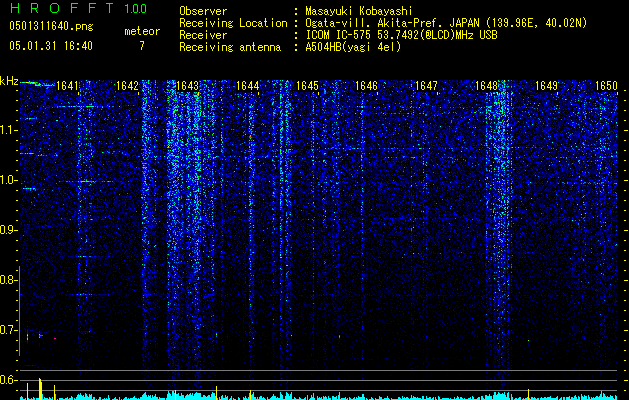
Task: Click the meteor label
Action: pyautogui.click(x=142, y=31)
